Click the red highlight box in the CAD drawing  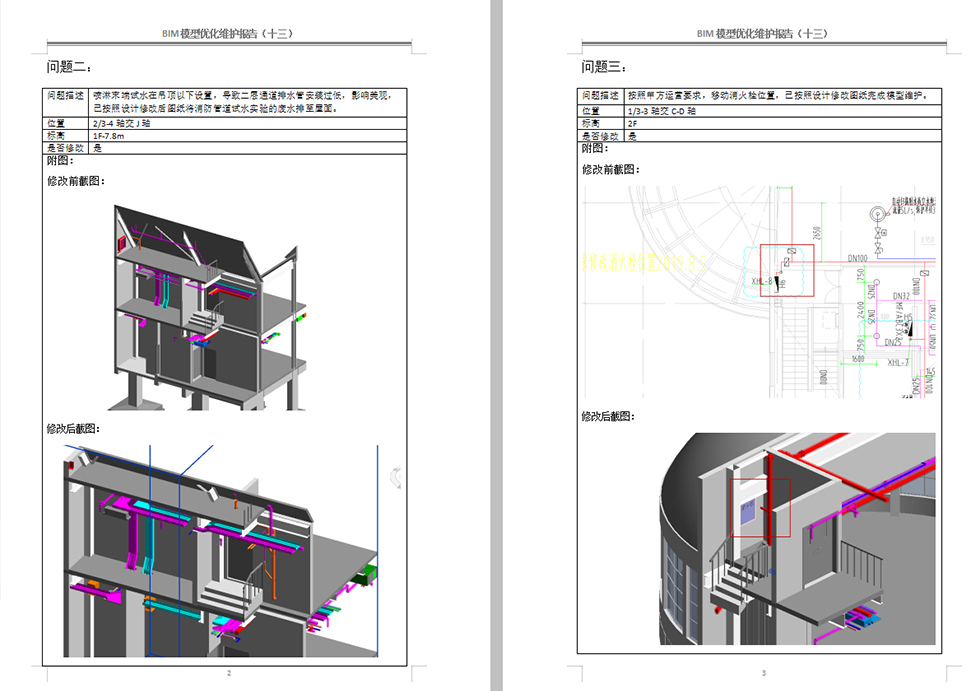pyautogui.click(x=786, y=270)
